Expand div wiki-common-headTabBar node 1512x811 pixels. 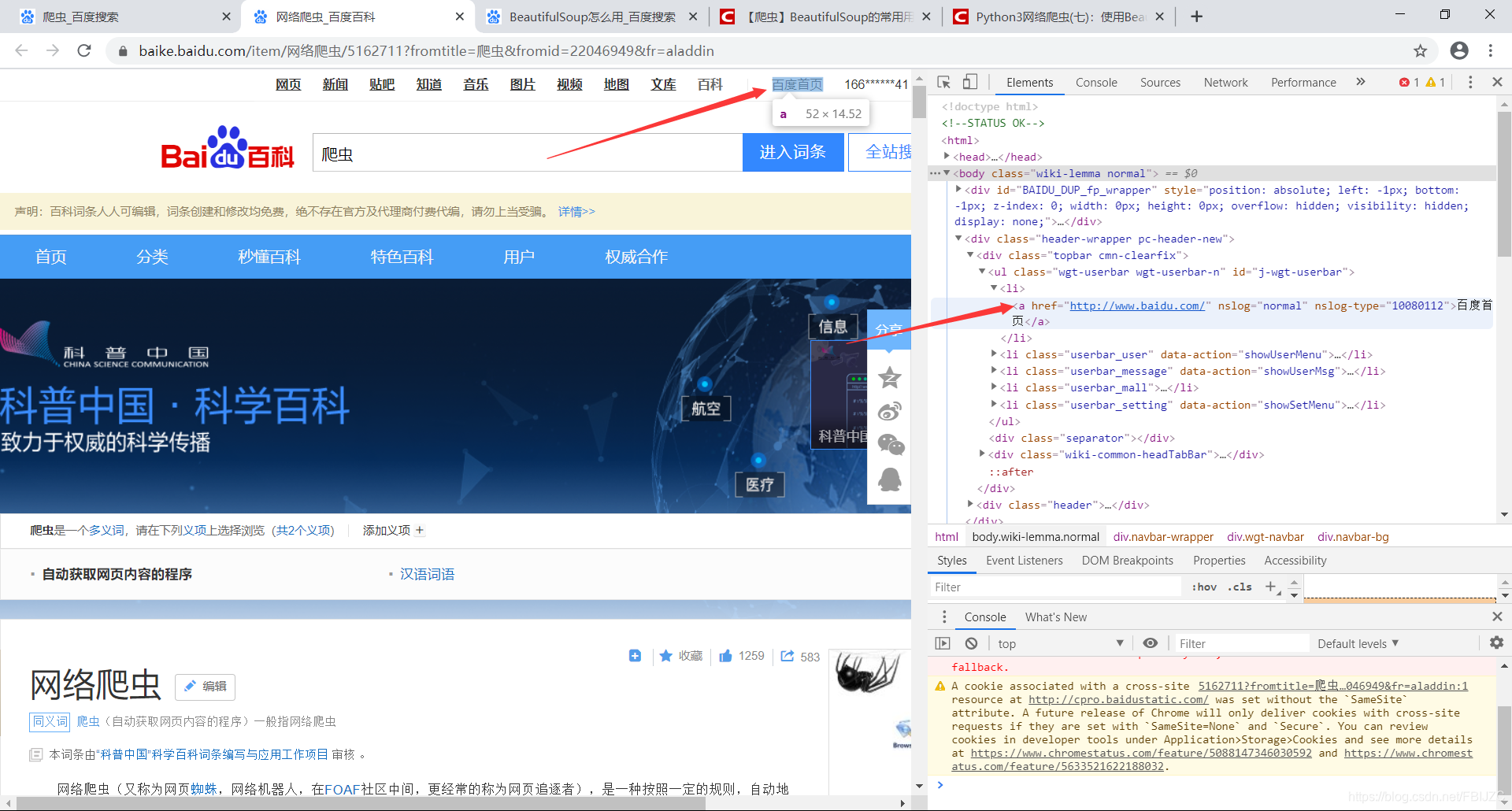coord(982,454)
